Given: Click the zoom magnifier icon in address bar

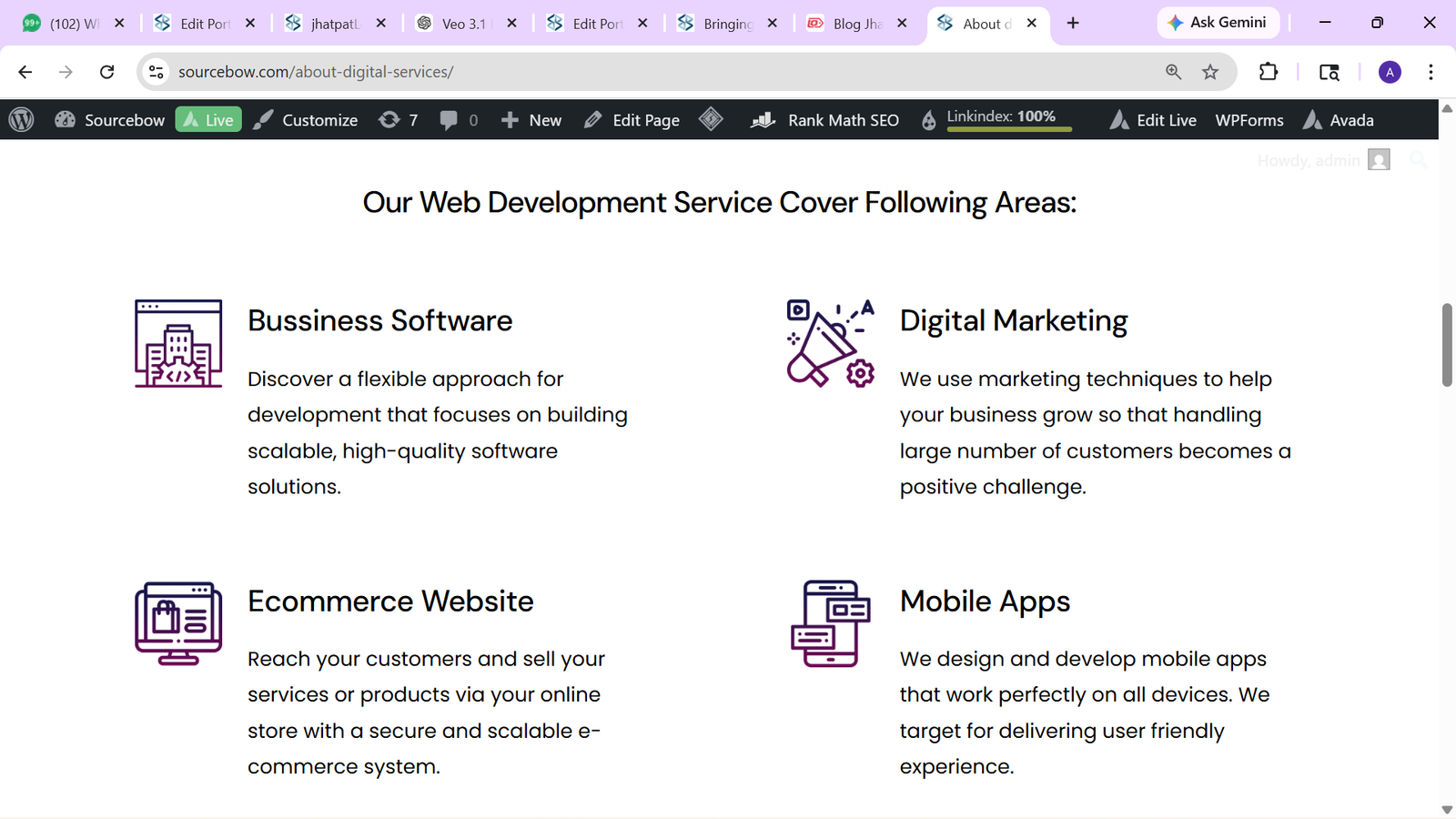Looking at the screenshot, I should 1173,72.
